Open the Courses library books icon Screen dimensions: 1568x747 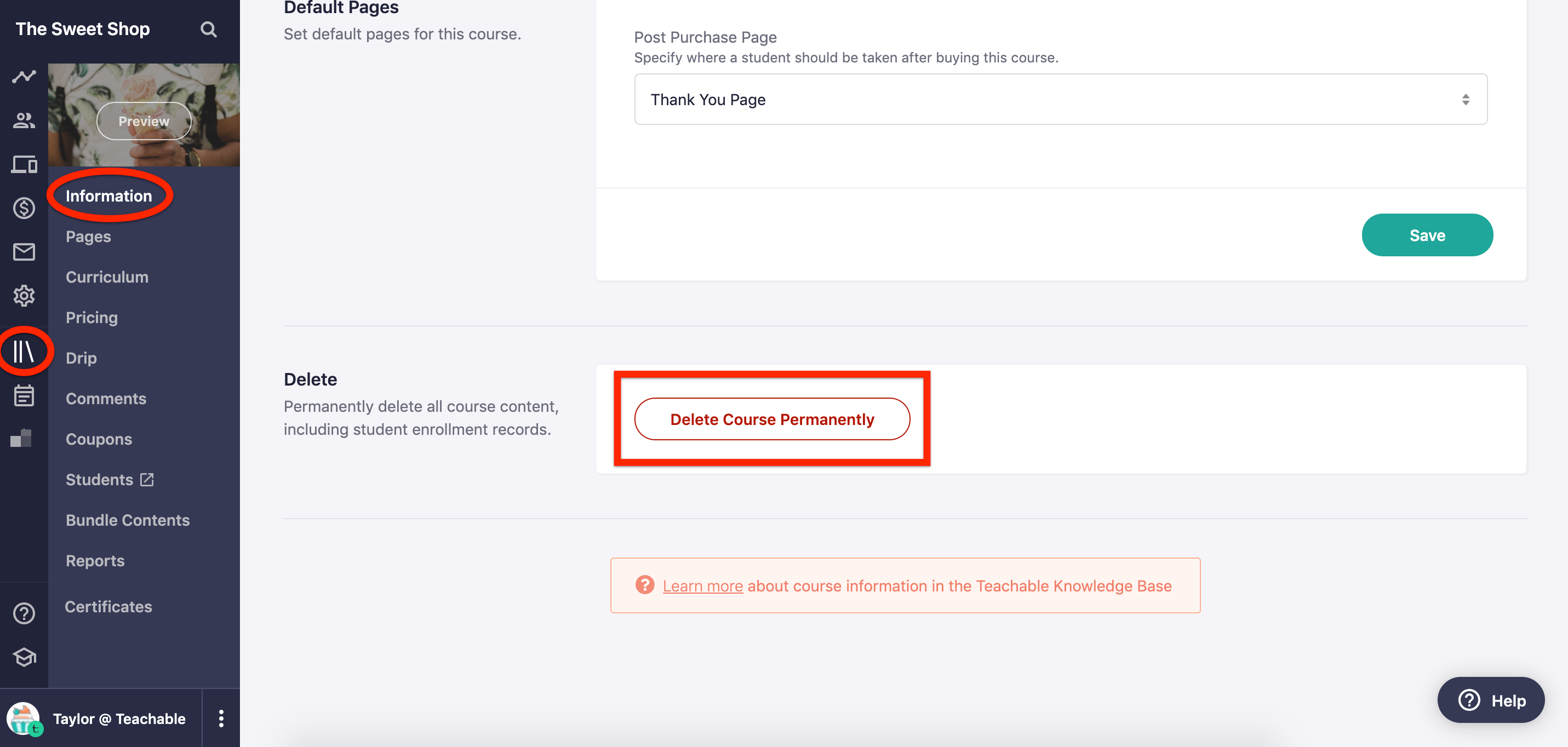(x=24, y=351)
